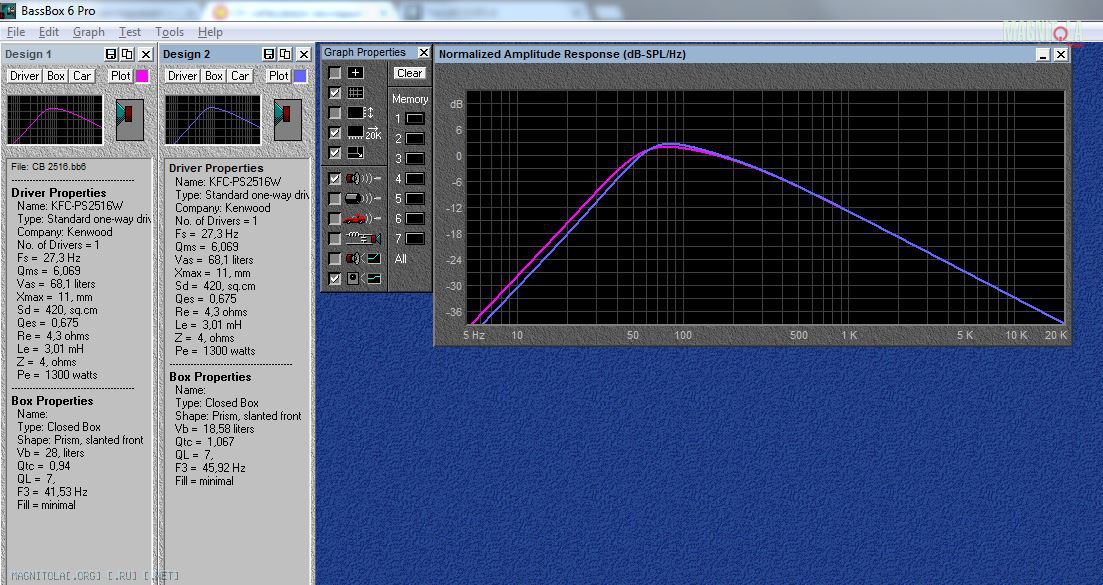This screenshot has height=585, width=1103.
Task: Open the Edit menu
Action: [x=49, y=32]
